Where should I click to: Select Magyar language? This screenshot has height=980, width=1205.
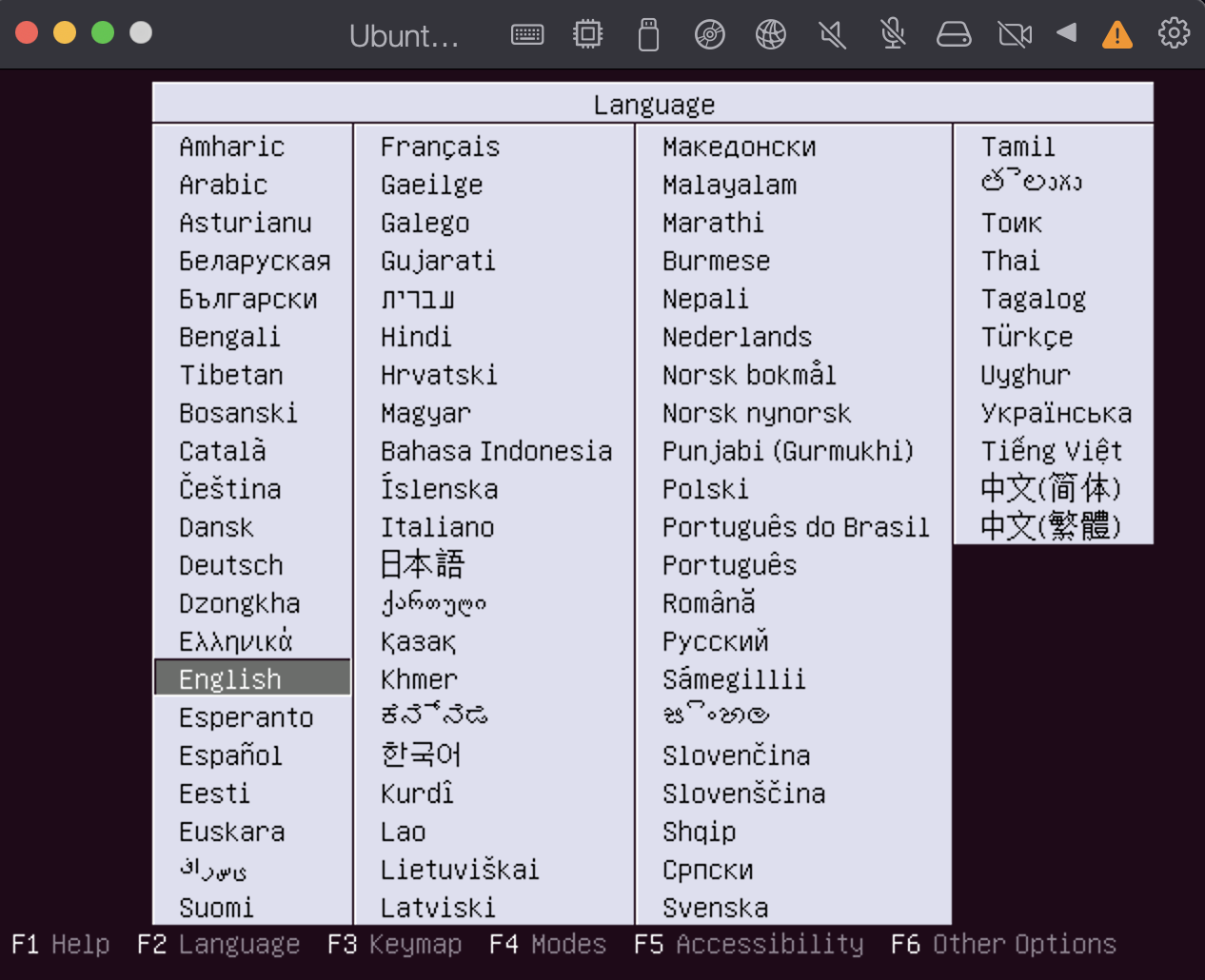tap(425, 413)
